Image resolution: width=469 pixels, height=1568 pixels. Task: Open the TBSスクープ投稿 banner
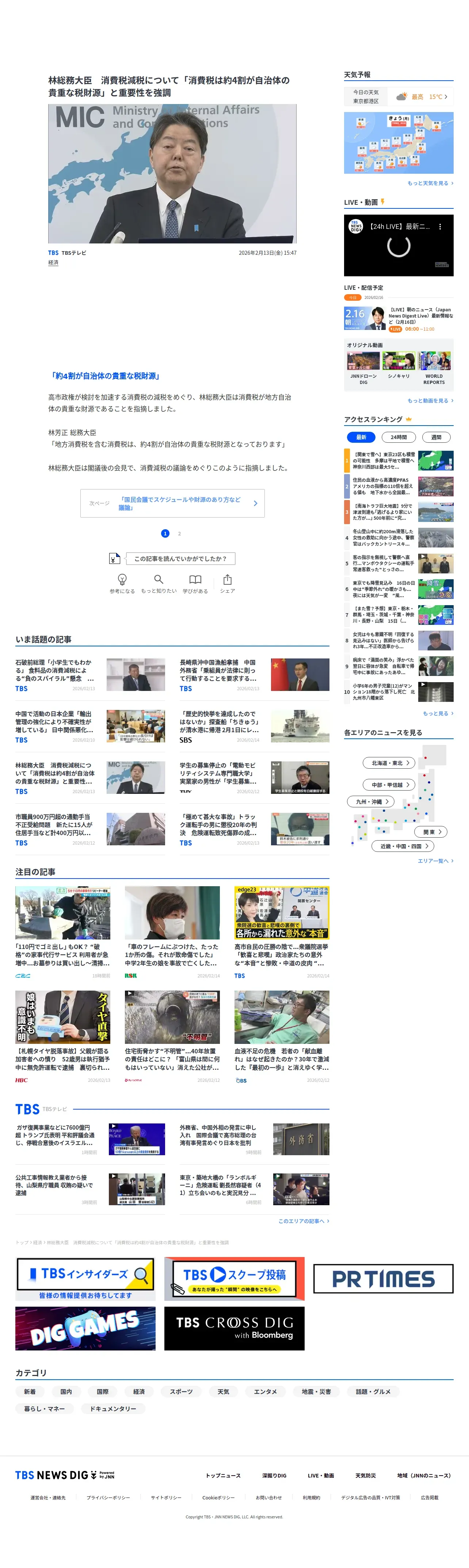tap(234, 1278)
